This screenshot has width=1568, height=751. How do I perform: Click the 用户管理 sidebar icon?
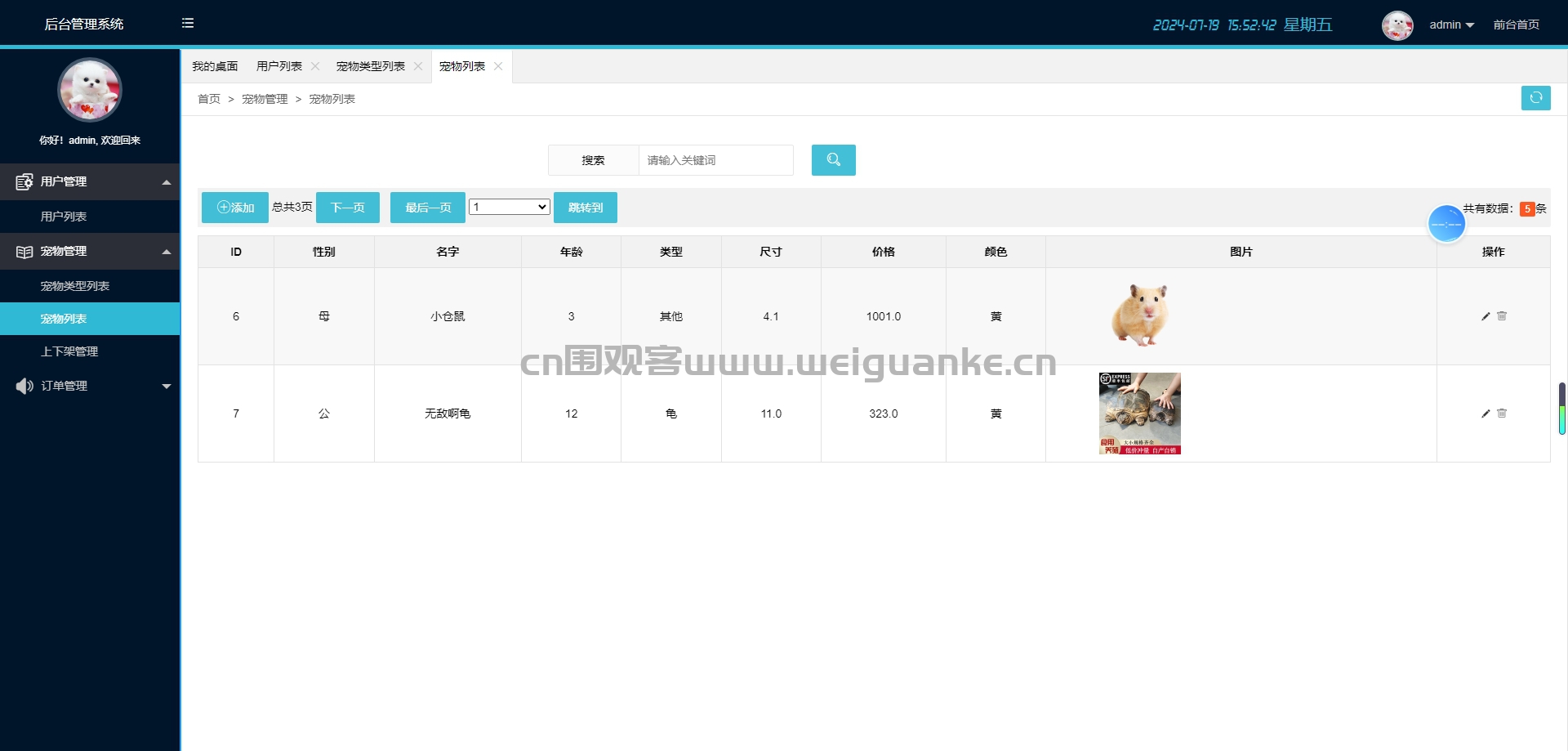click(x=24, y=181)
